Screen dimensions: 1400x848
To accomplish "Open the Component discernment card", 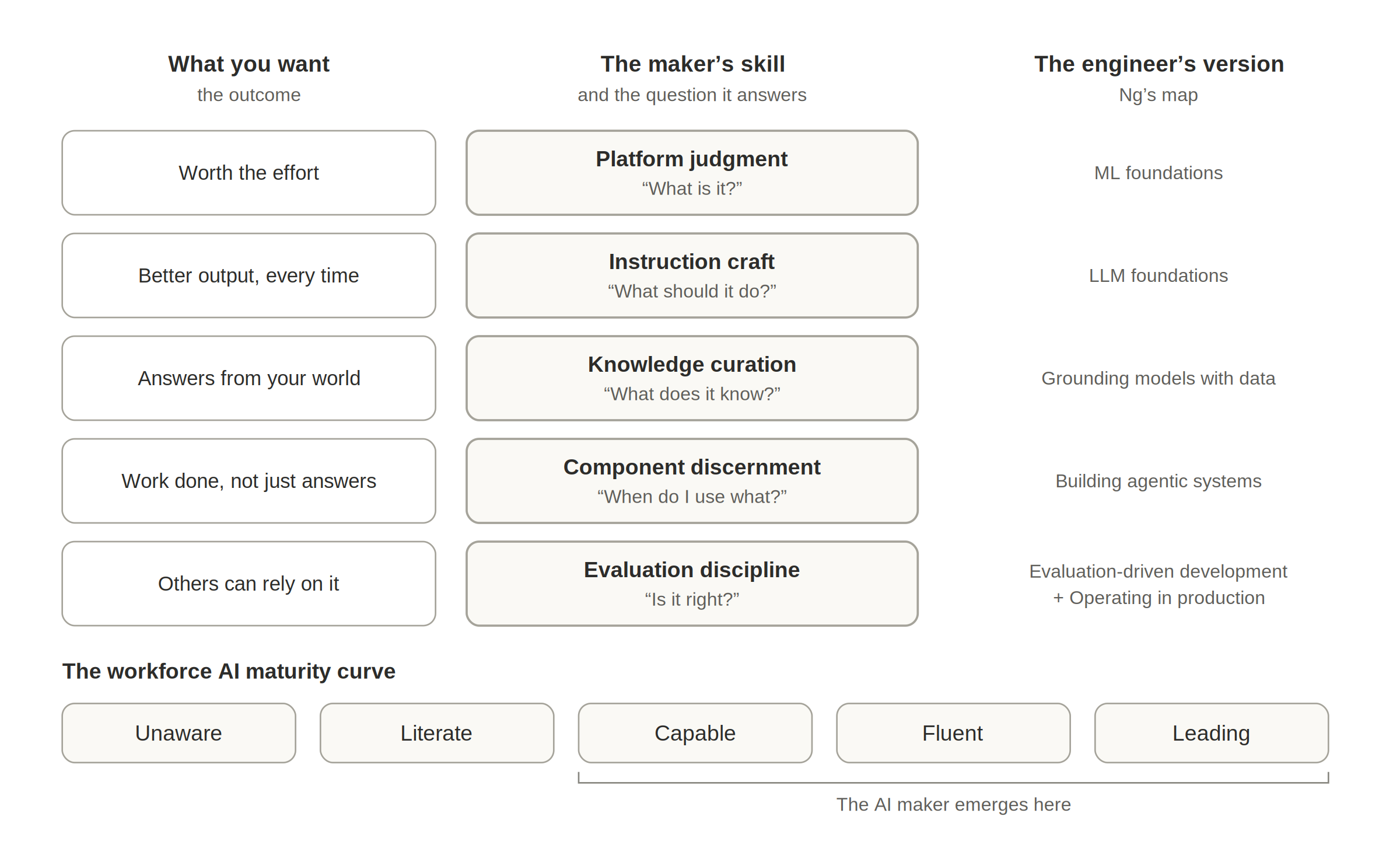I will [x=692, y=481].
